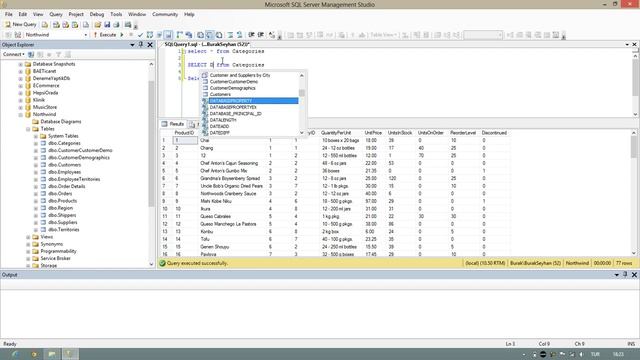Click the Filter funnel icon in Object Explorer
This screenshot has width=640, height=360.
[58, 54]
